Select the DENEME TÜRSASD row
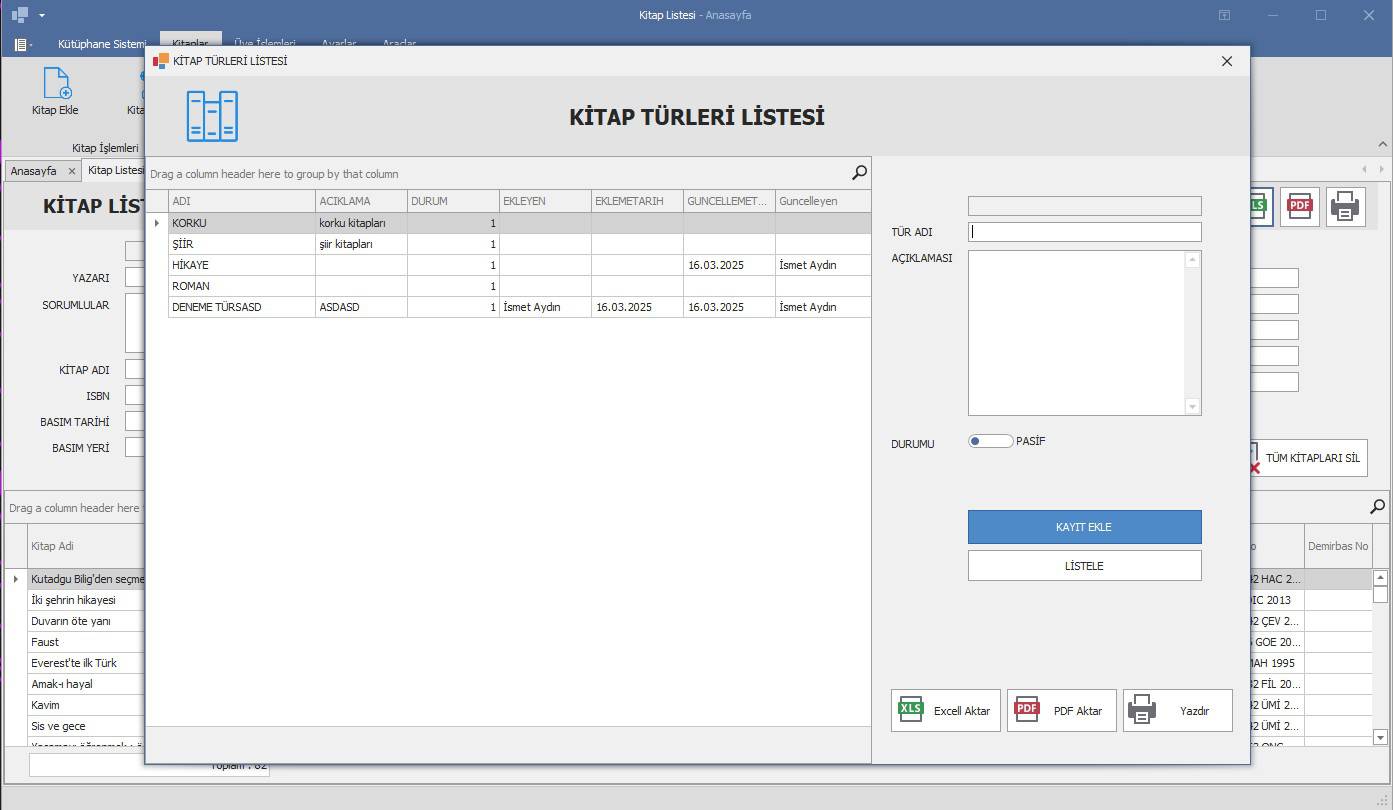The height and width of the screenshot is (810, 1393). [x=242, y=307]
